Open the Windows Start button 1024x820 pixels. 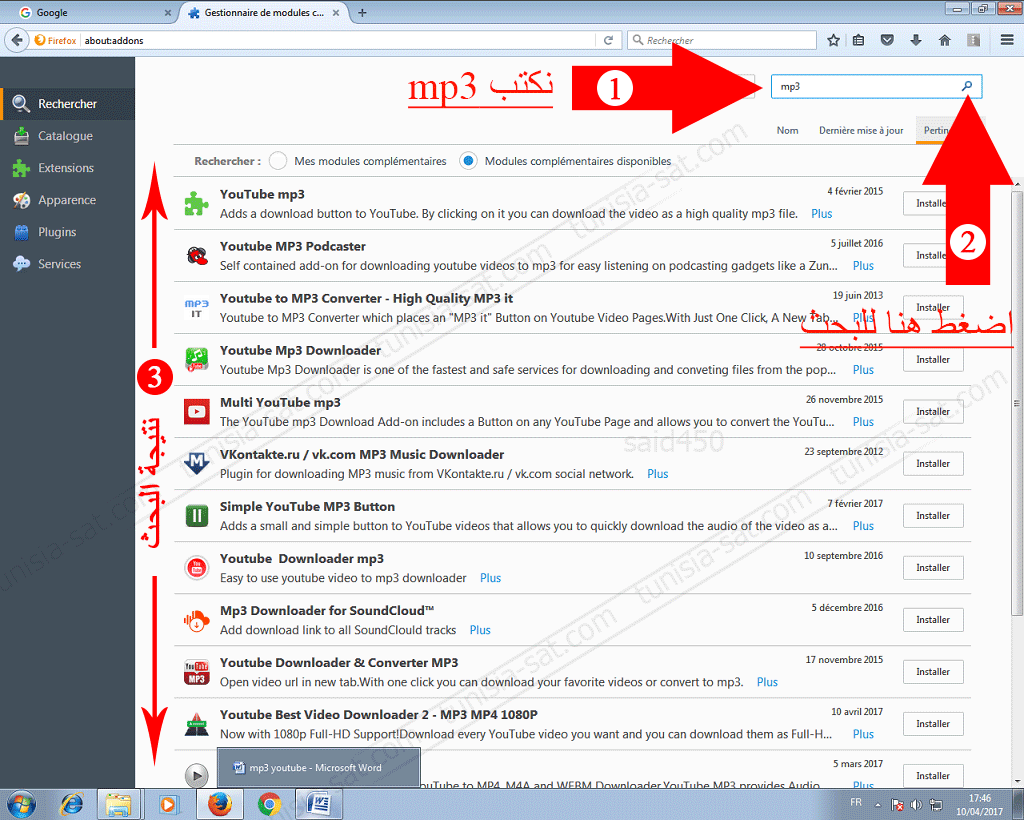tap(20, 804)
